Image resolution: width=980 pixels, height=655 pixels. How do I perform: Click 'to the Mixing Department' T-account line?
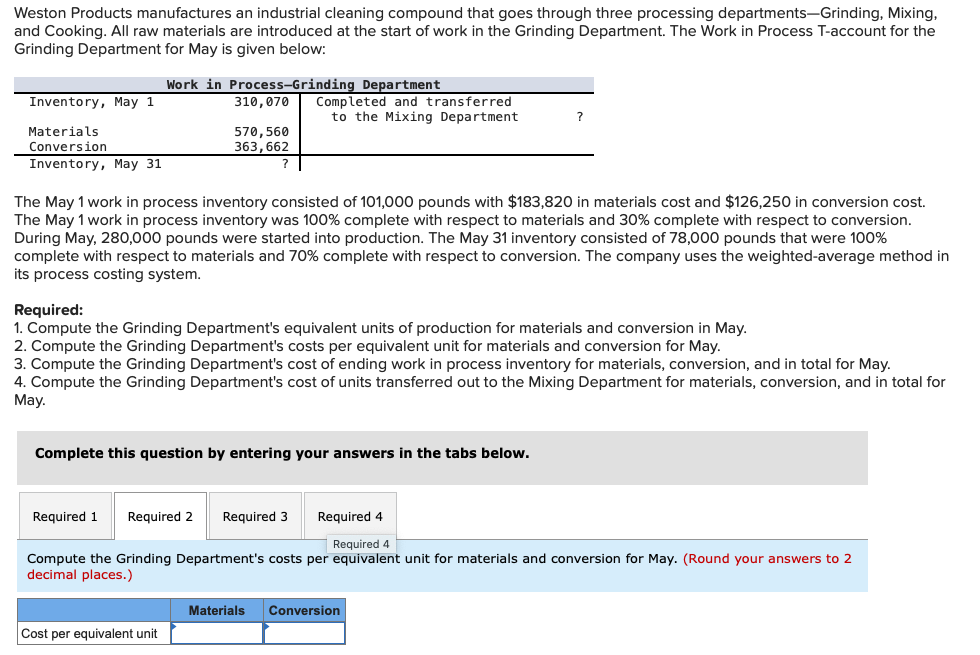pos(425,117)
